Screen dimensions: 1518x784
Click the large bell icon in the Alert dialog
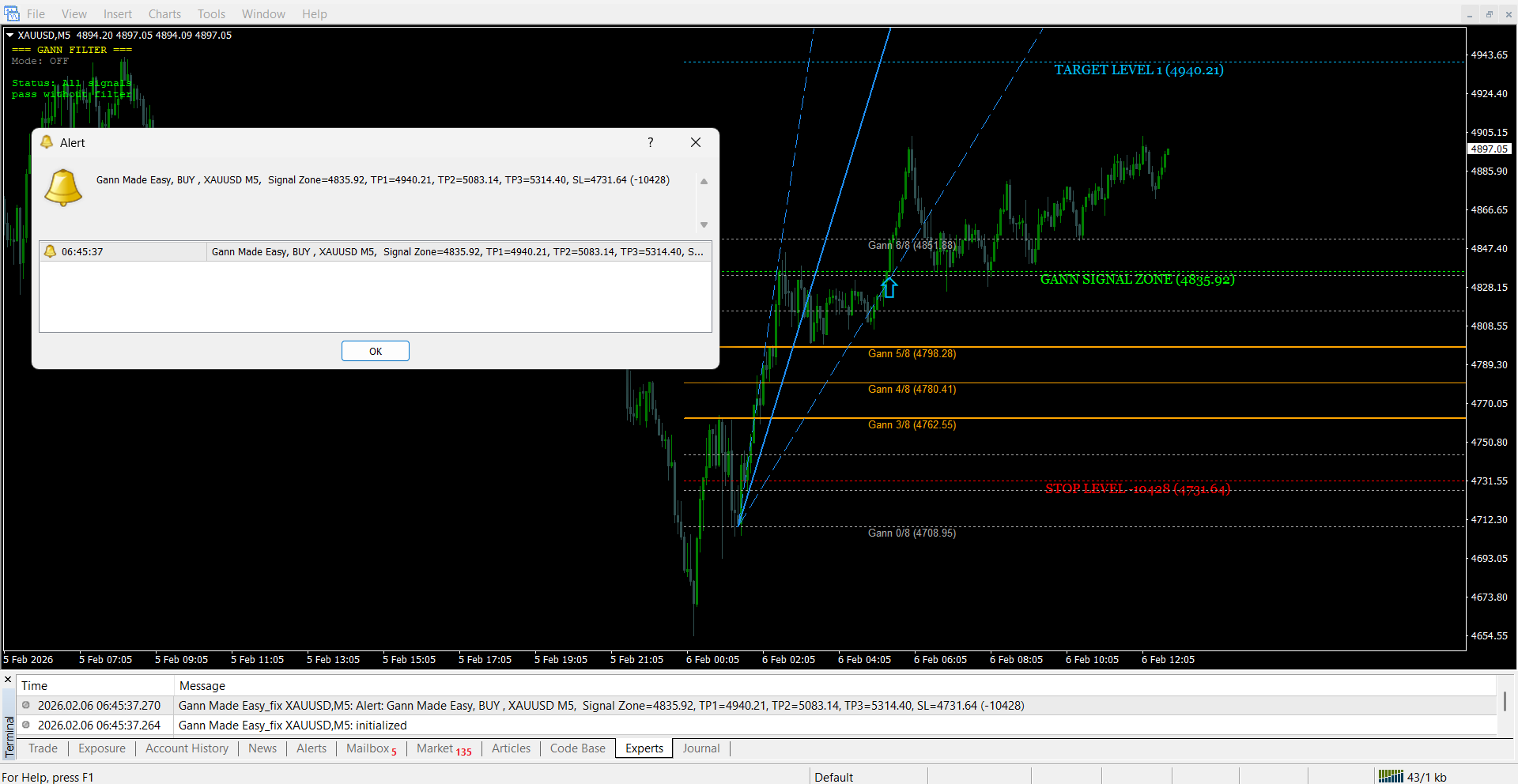(x=63, y=188)
